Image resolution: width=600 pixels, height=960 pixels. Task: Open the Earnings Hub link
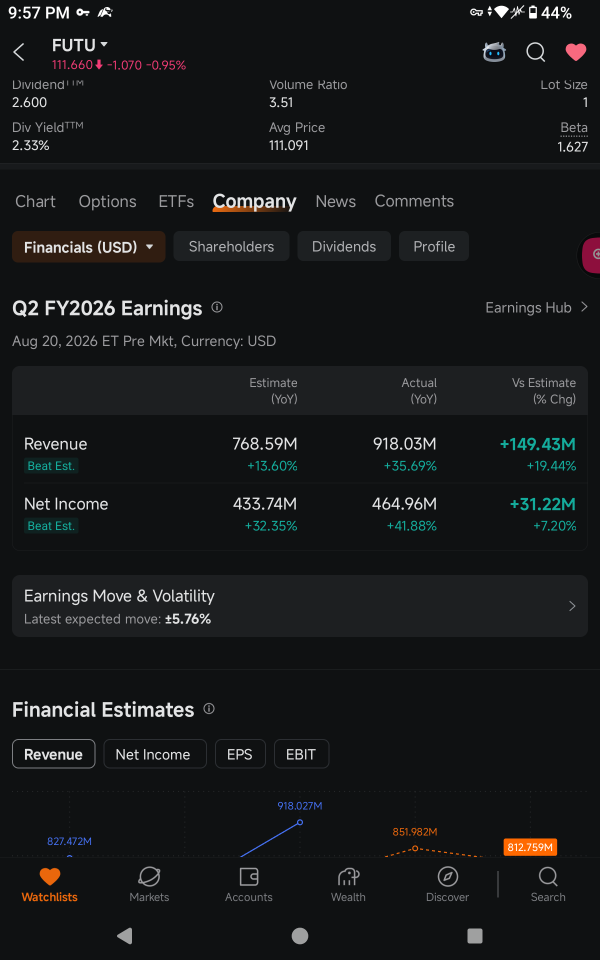[x=537, y=307]
